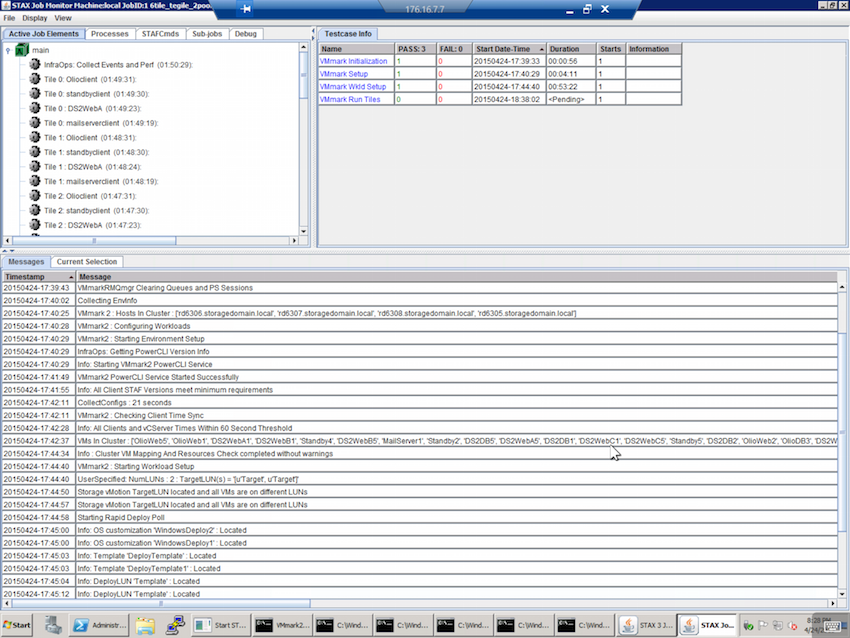This screenshot has width=850, height=638.
Task: Open the VMmark Initialization testcase link
Action: (x=353, y=61)
